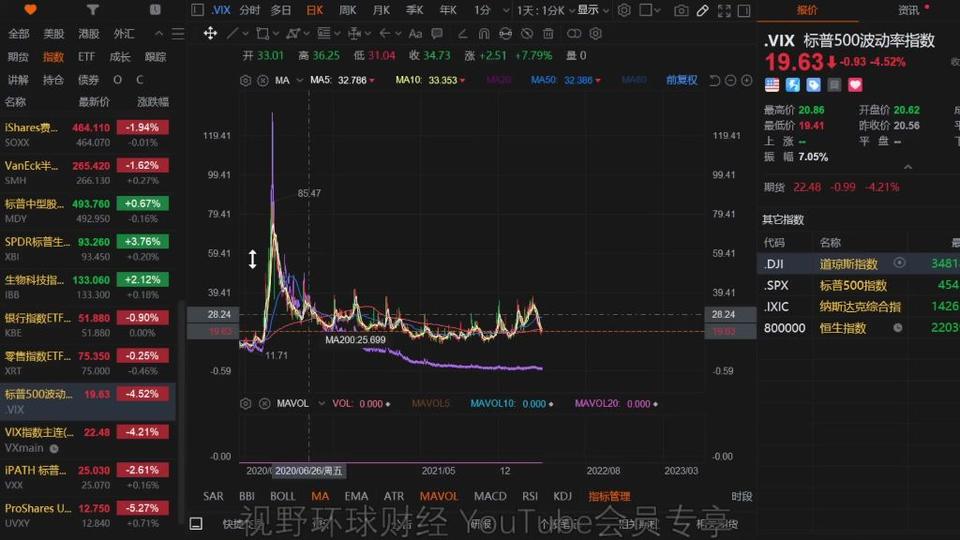The width and height of the screenshot is (960, 540).
Task: Open MAVOL indicator settings gear
Action: [246, 403]
